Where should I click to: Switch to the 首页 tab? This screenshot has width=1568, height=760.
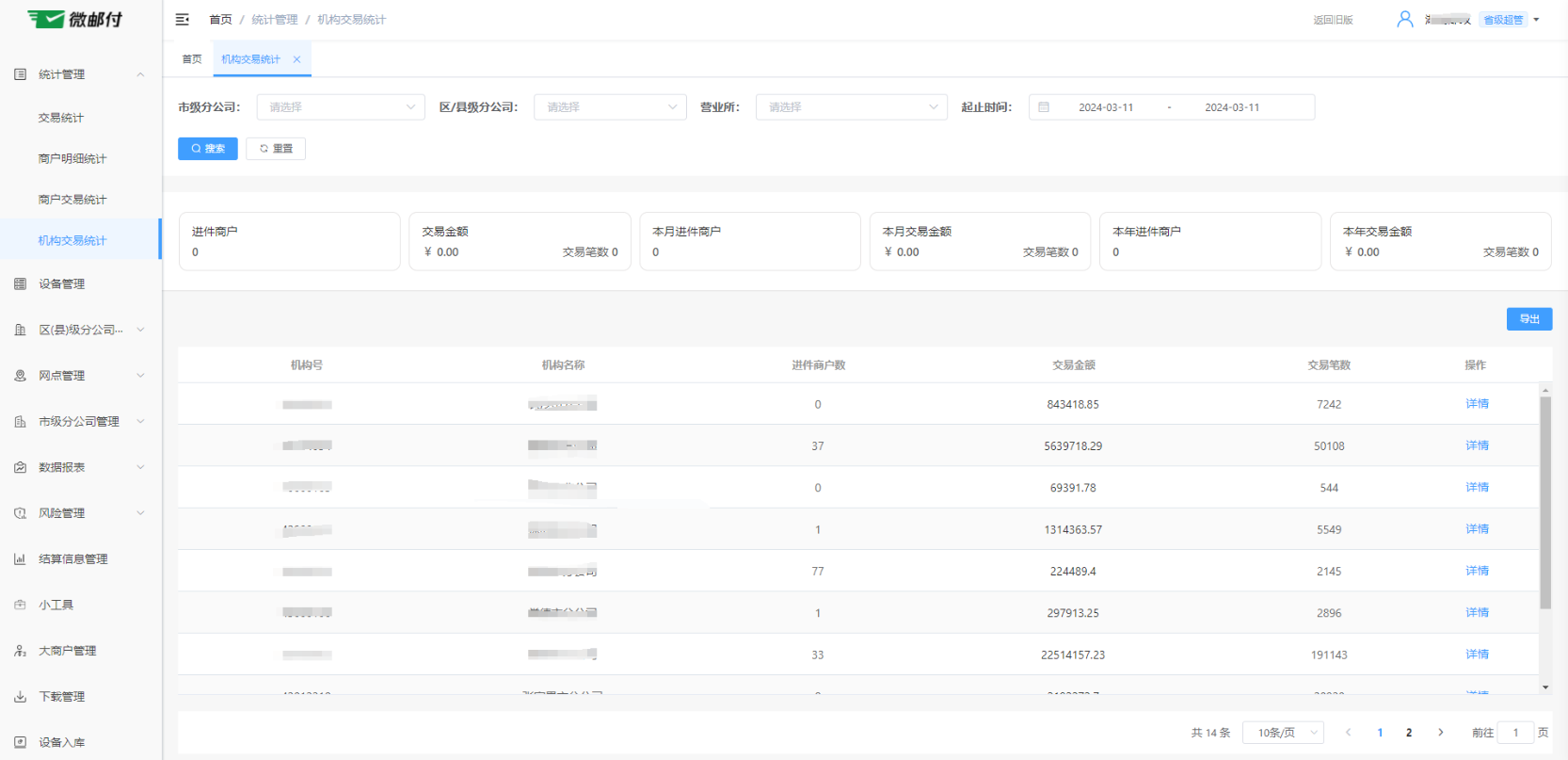[x=192, y=59]
